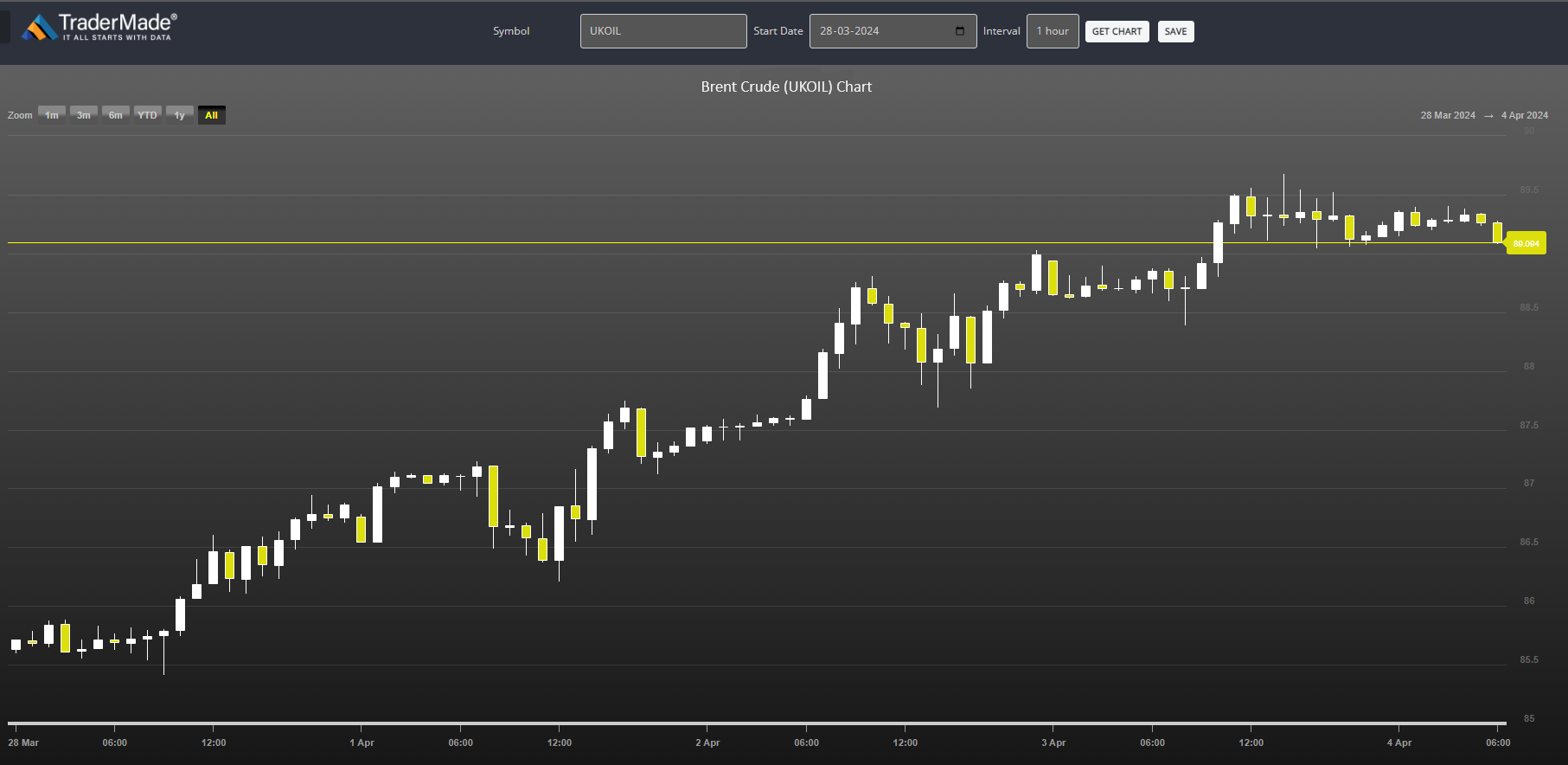This screenshot has width=1568, height=765.
Task: Click the yellow current price label
Action: tap(1526, 244)
